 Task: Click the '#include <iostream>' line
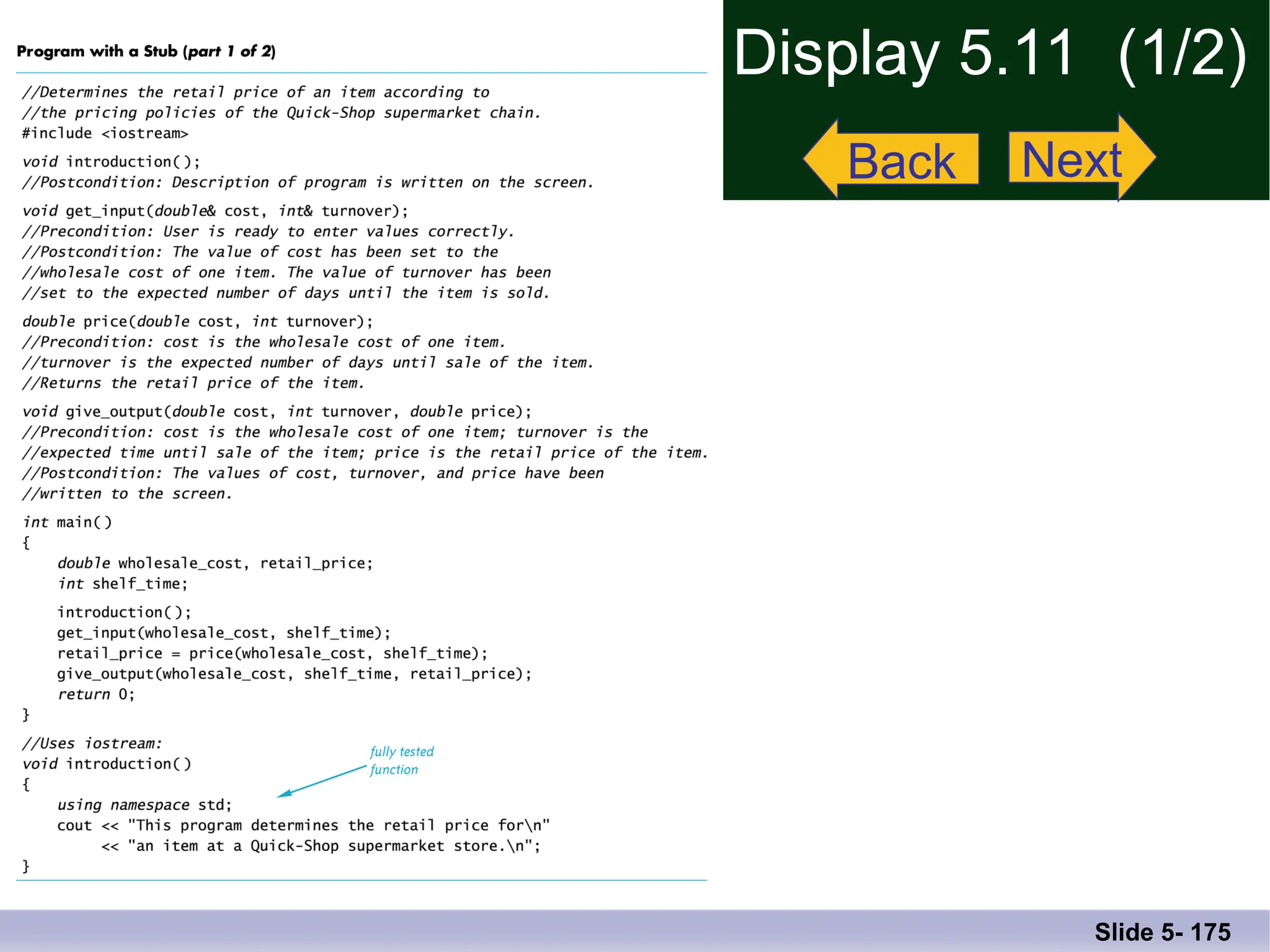pyautogui.click(x=105, y=133)
